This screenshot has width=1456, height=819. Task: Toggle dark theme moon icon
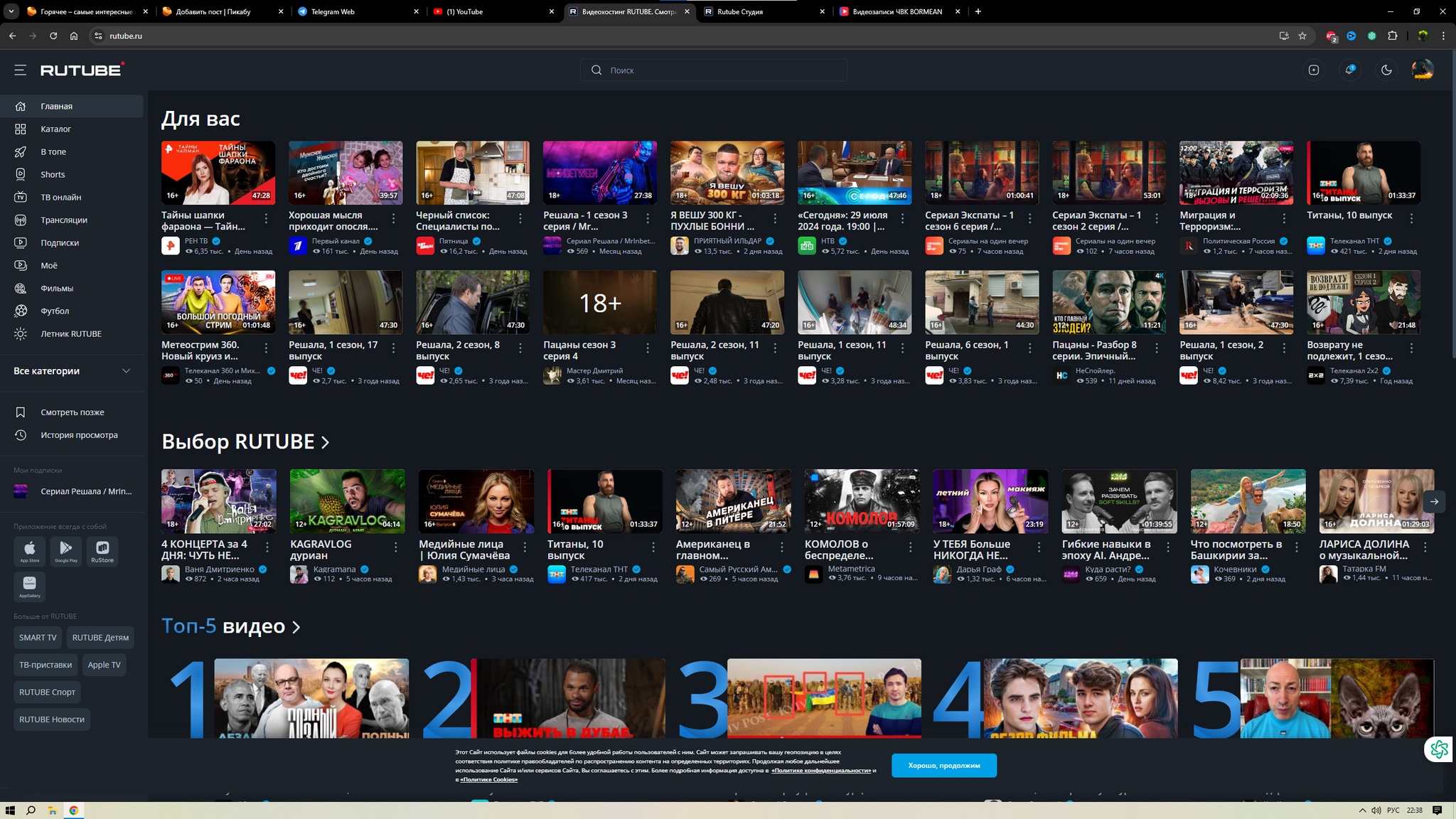(x=1386, y=70)
